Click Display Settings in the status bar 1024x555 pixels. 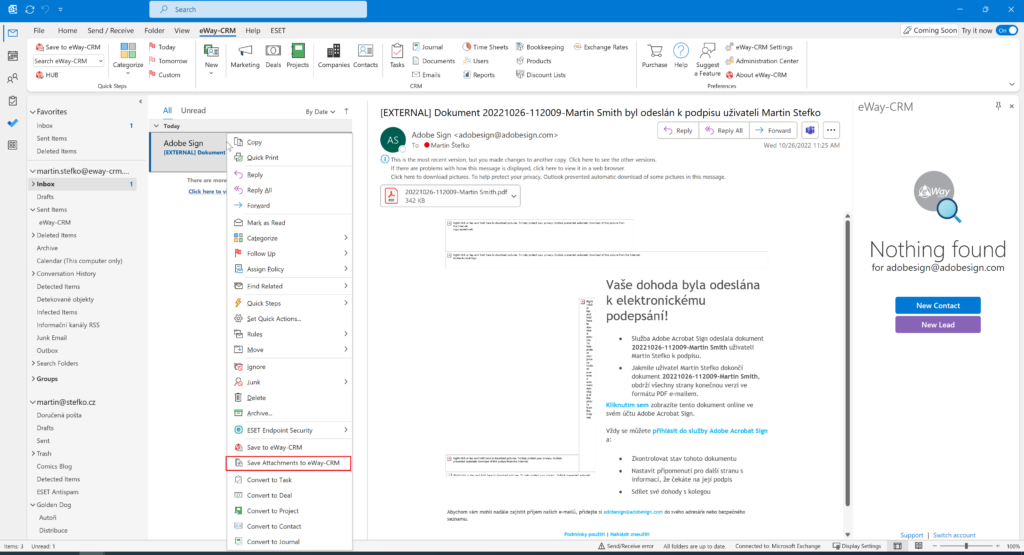(857, 546)
